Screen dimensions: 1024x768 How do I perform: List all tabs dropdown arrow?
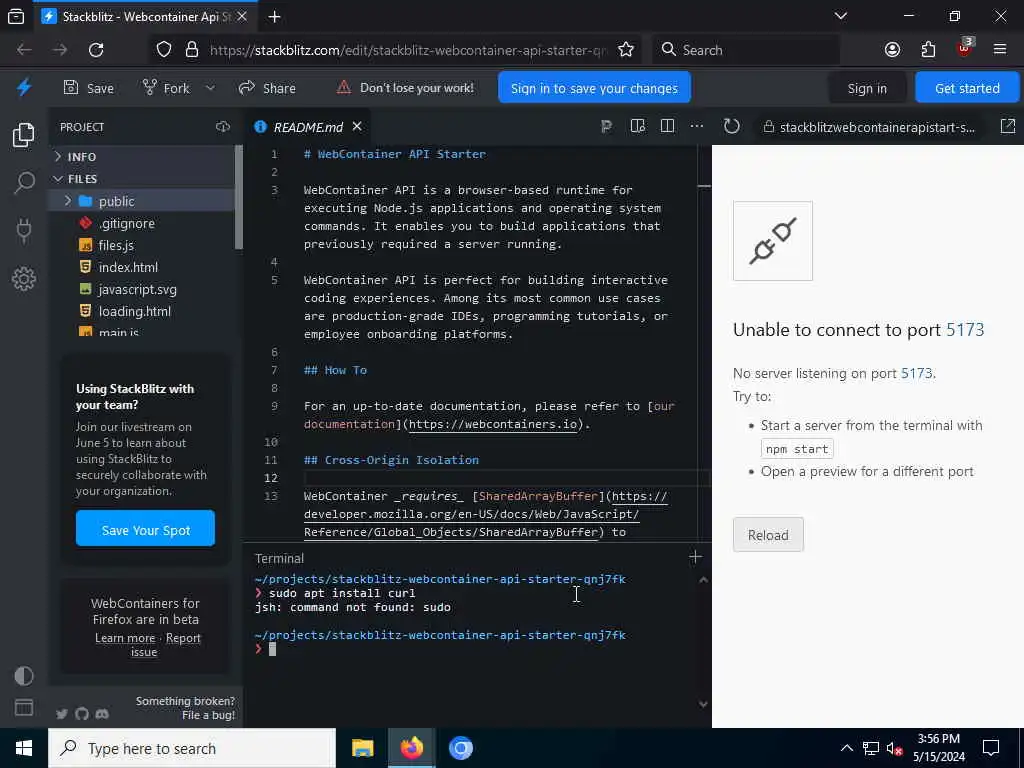841,16
